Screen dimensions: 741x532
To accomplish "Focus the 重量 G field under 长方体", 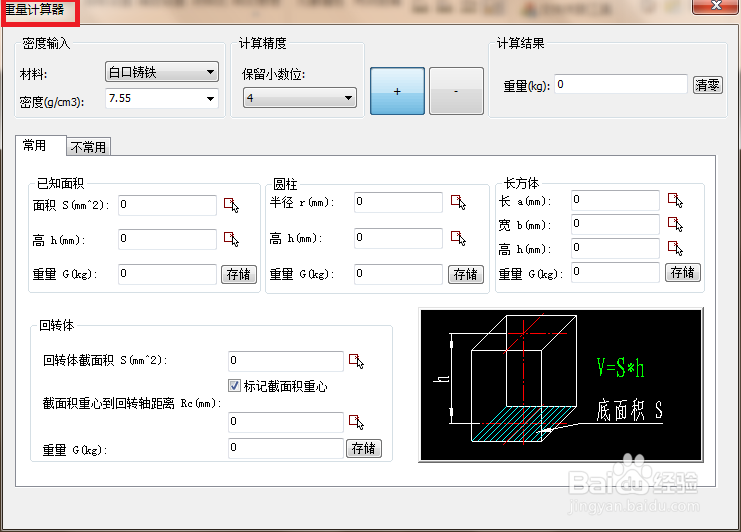I will click(x=615, y=272).
